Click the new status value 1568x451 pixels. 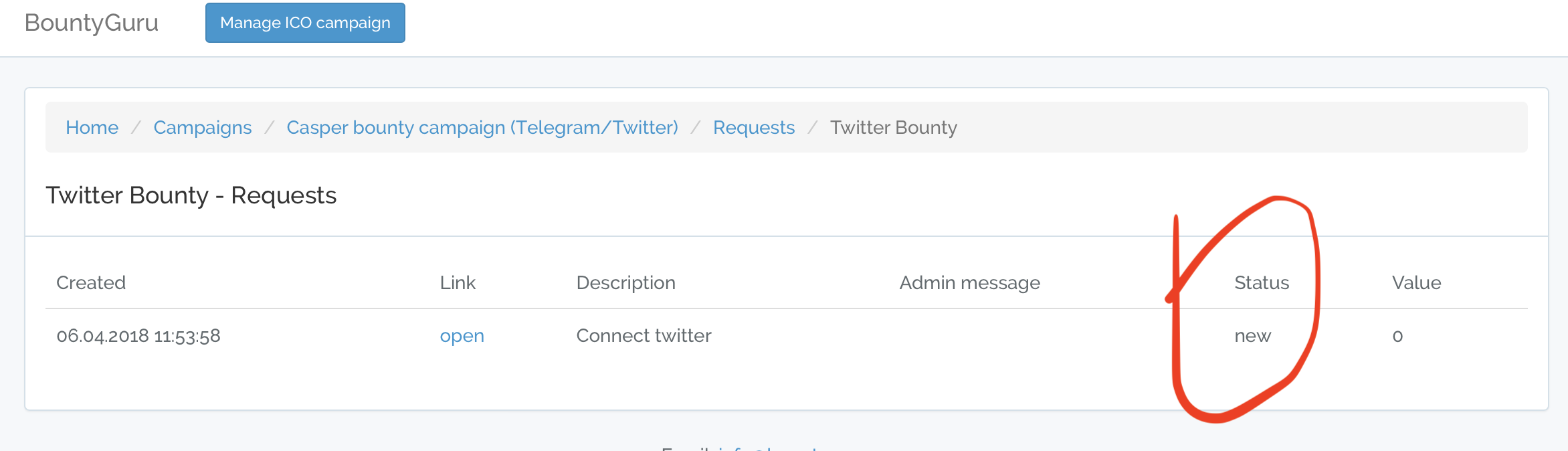tap(1253, 336)
